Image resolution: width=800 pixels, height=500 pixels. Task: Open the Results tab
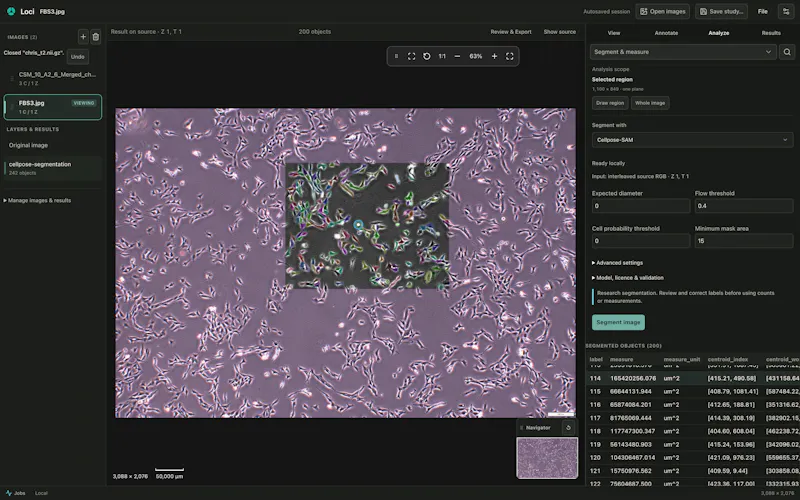click(x=771, y=33)
